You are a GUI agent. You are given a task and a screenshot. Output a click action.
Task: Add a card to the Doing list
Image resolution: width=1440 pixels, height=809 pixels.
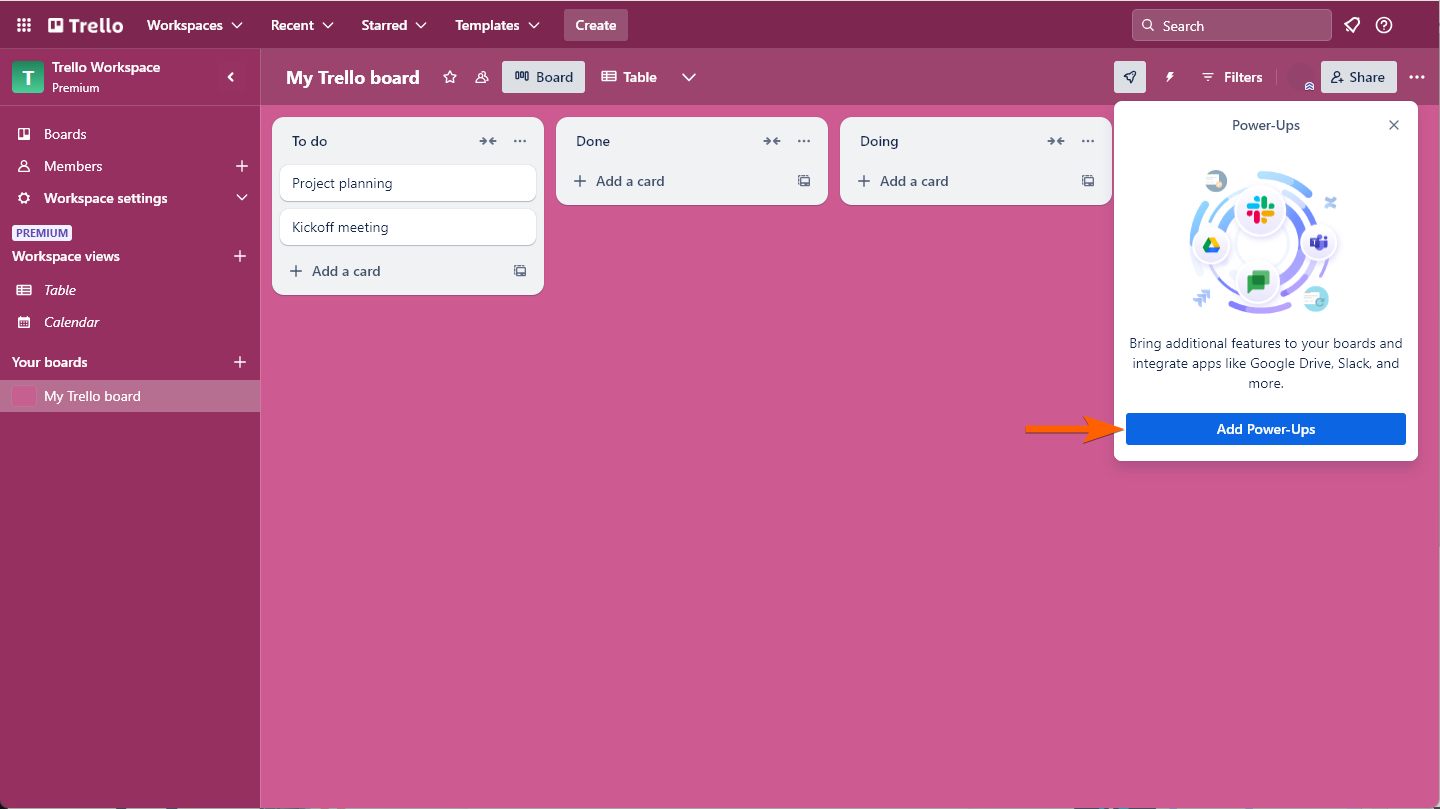[x=960, y=181]
